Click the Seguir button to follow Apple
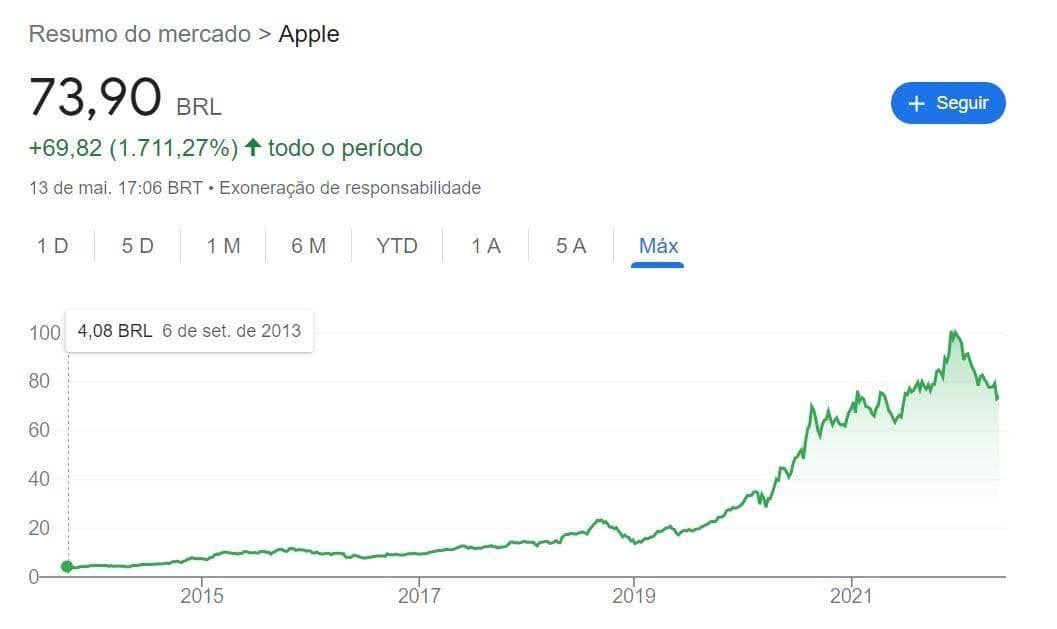Viewport: 1057px width, 629px height. click(948, 103)
